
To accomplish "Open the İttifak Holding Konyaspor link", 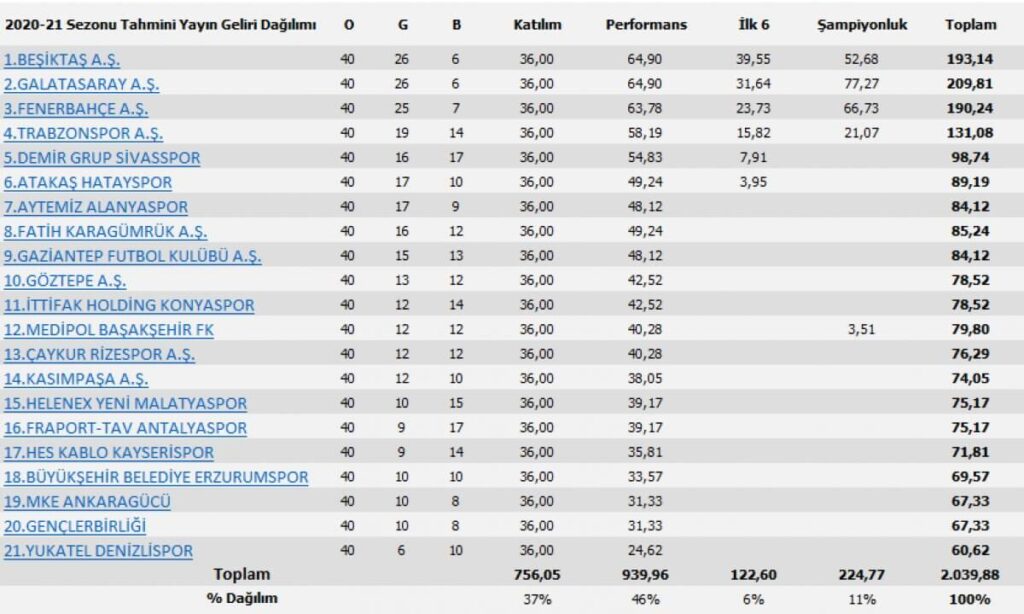I will [129, 305].
